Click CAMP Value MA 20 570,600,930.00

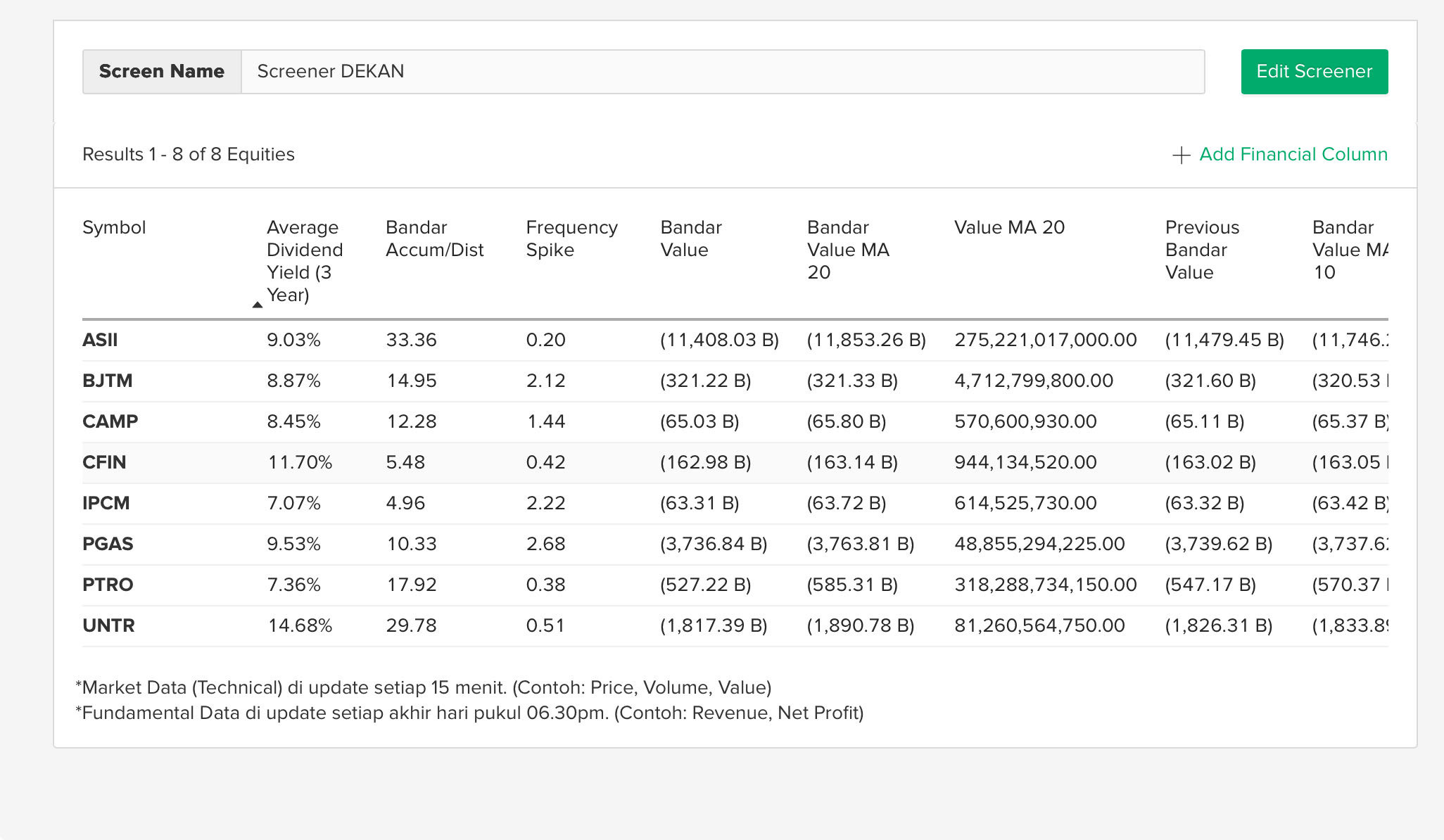[x=1025, y=421]
